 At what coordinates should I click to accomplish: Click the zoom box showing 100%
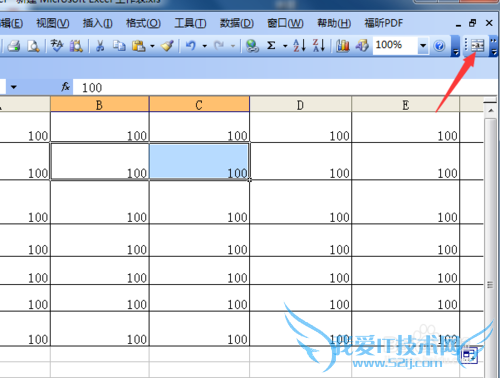click(395, 45)
